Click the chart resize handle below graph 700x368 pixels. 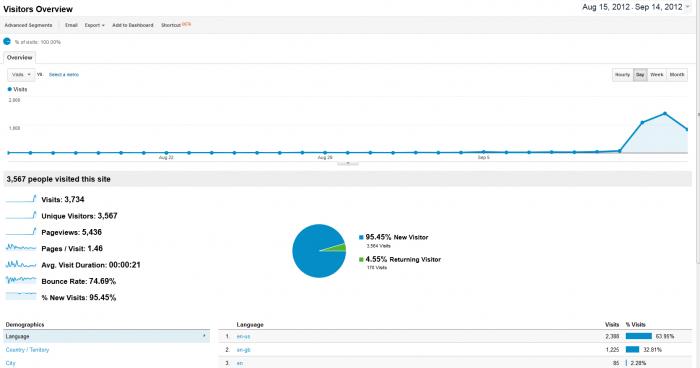click(x=348, y=164)
